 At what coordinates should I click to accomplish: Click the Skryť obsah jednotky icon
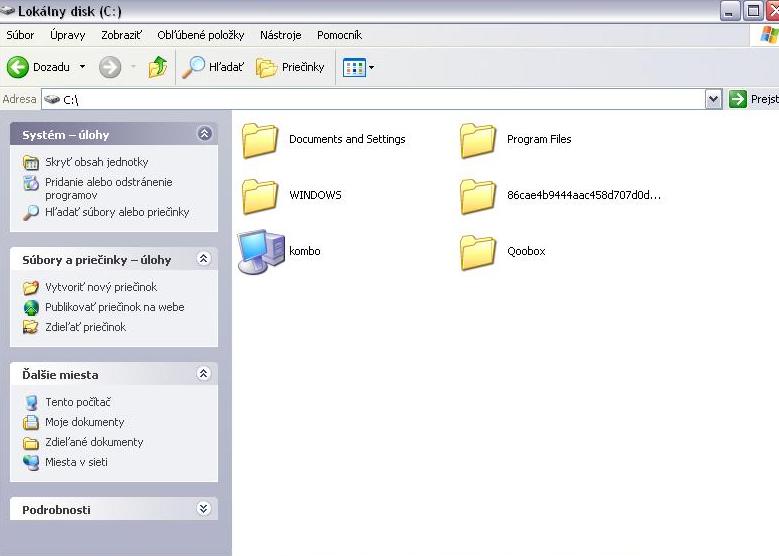31,162
